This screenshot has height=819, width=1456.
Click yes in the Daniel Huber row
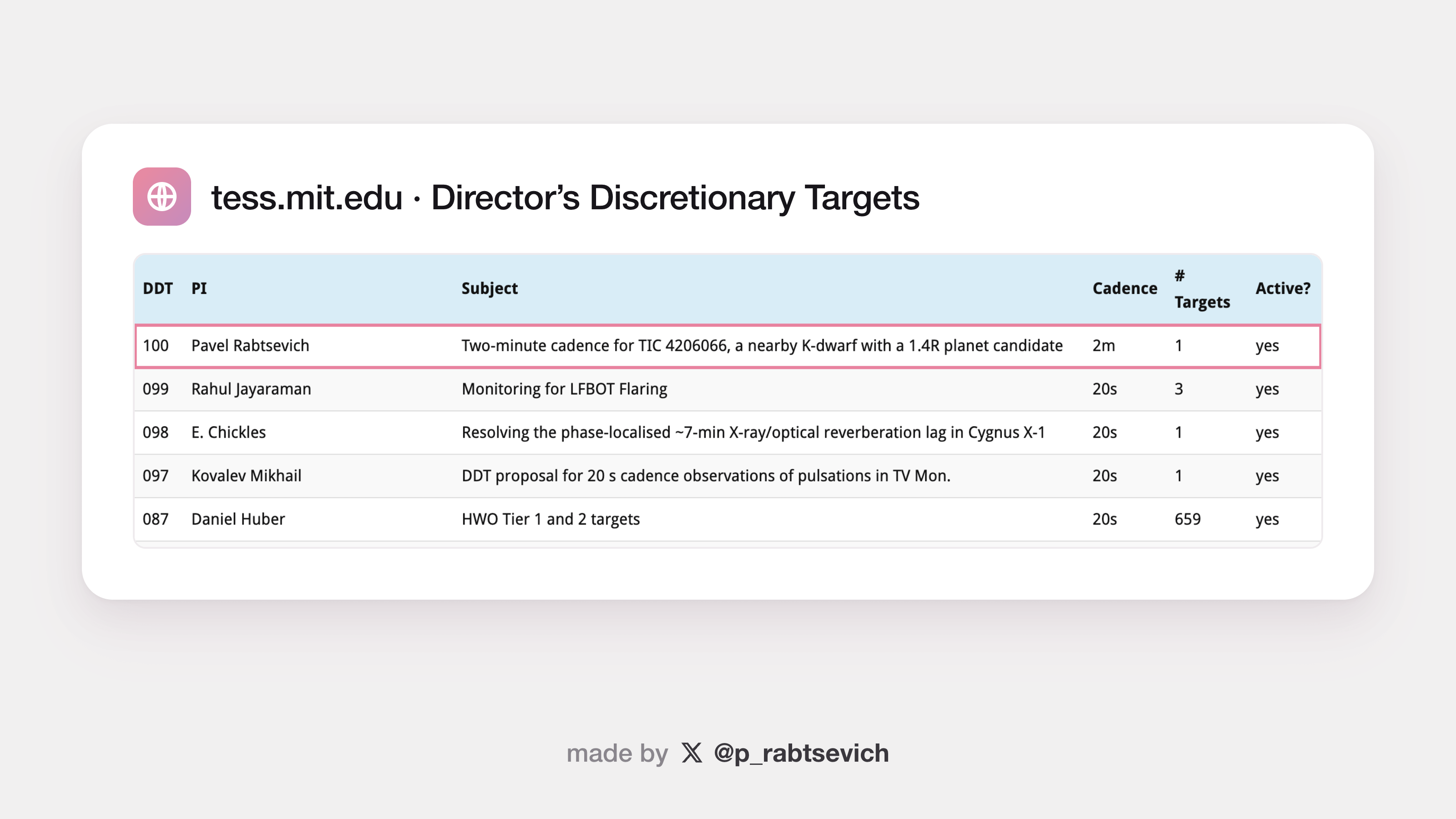(1267, 520)
